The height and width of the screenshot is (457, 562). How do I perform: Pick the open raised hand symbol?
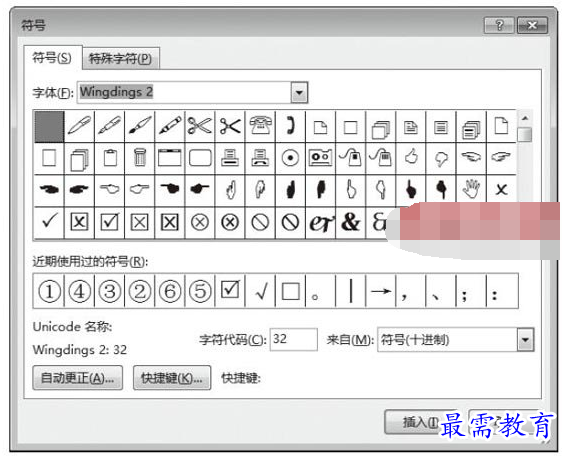pyautogui.click(x=471, y=190)
